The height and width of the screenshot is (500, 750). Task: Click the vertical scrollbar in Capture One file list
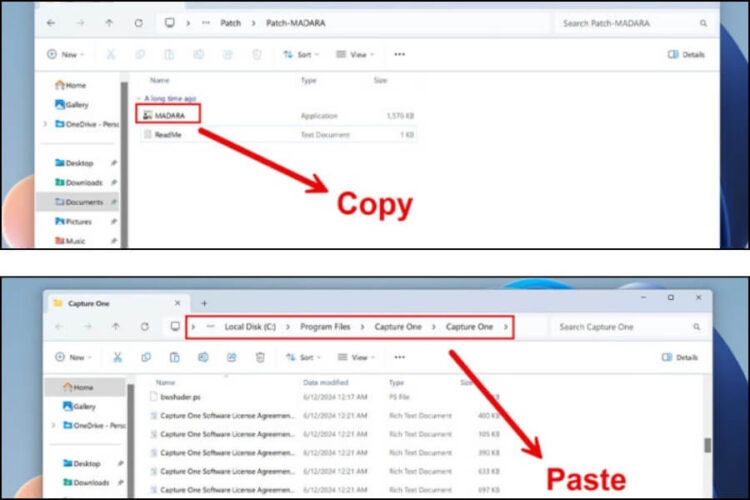click(707, 445)
